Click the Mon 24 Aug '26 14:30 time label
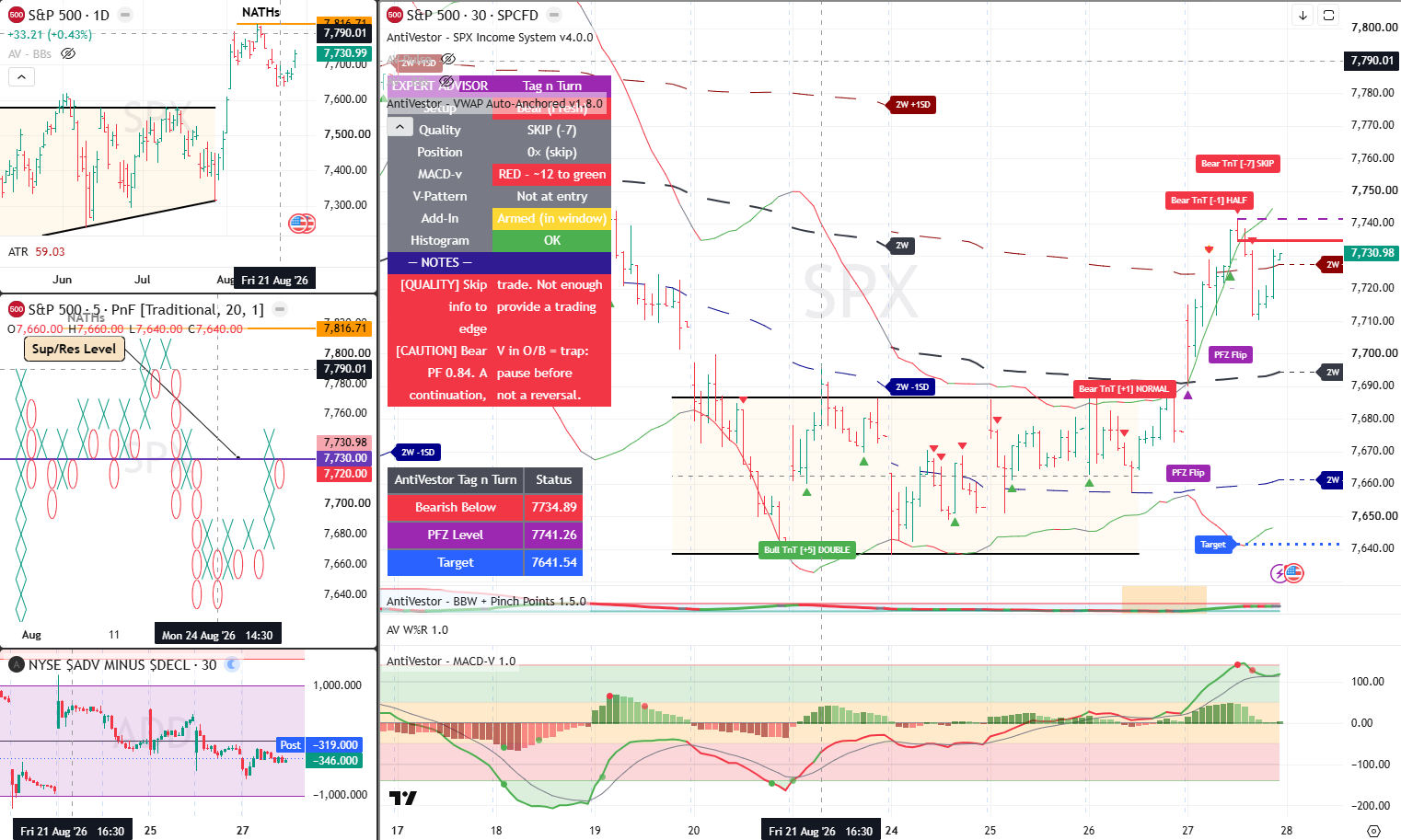Viewport: 1401px width, 840px height. point(217,635)
